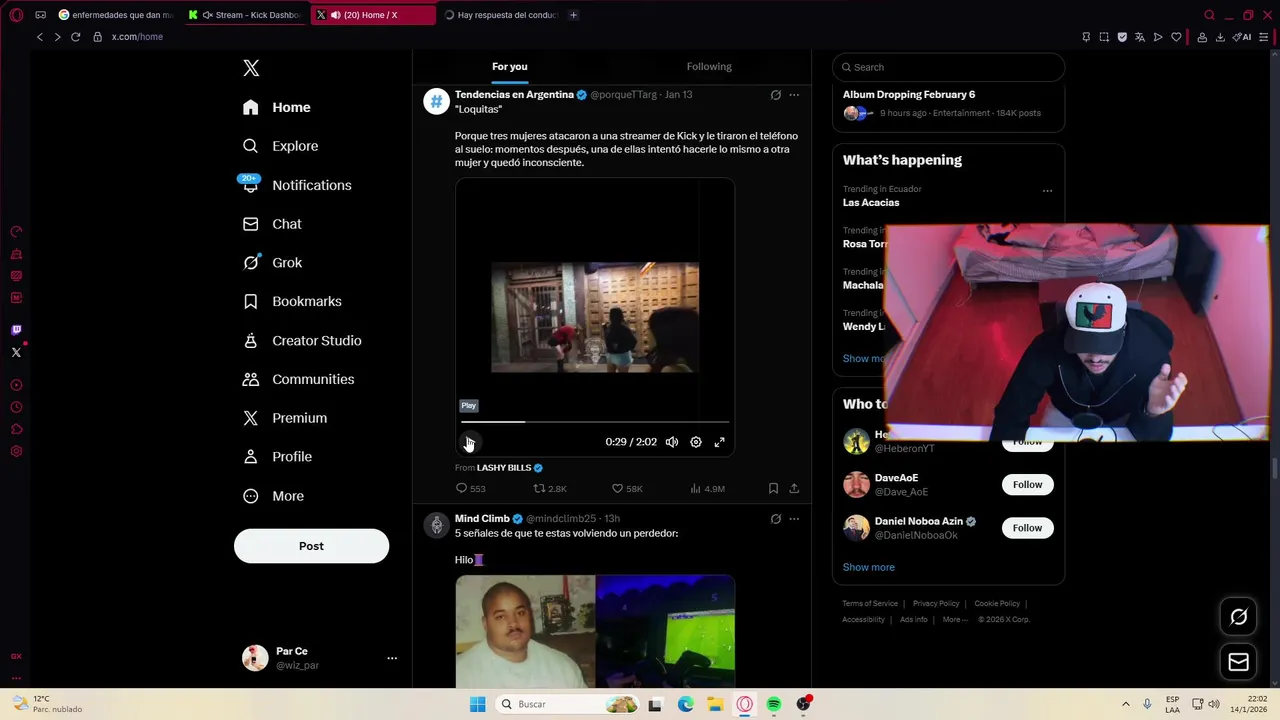Click the x.com/home address bar

tap(137, 37)
